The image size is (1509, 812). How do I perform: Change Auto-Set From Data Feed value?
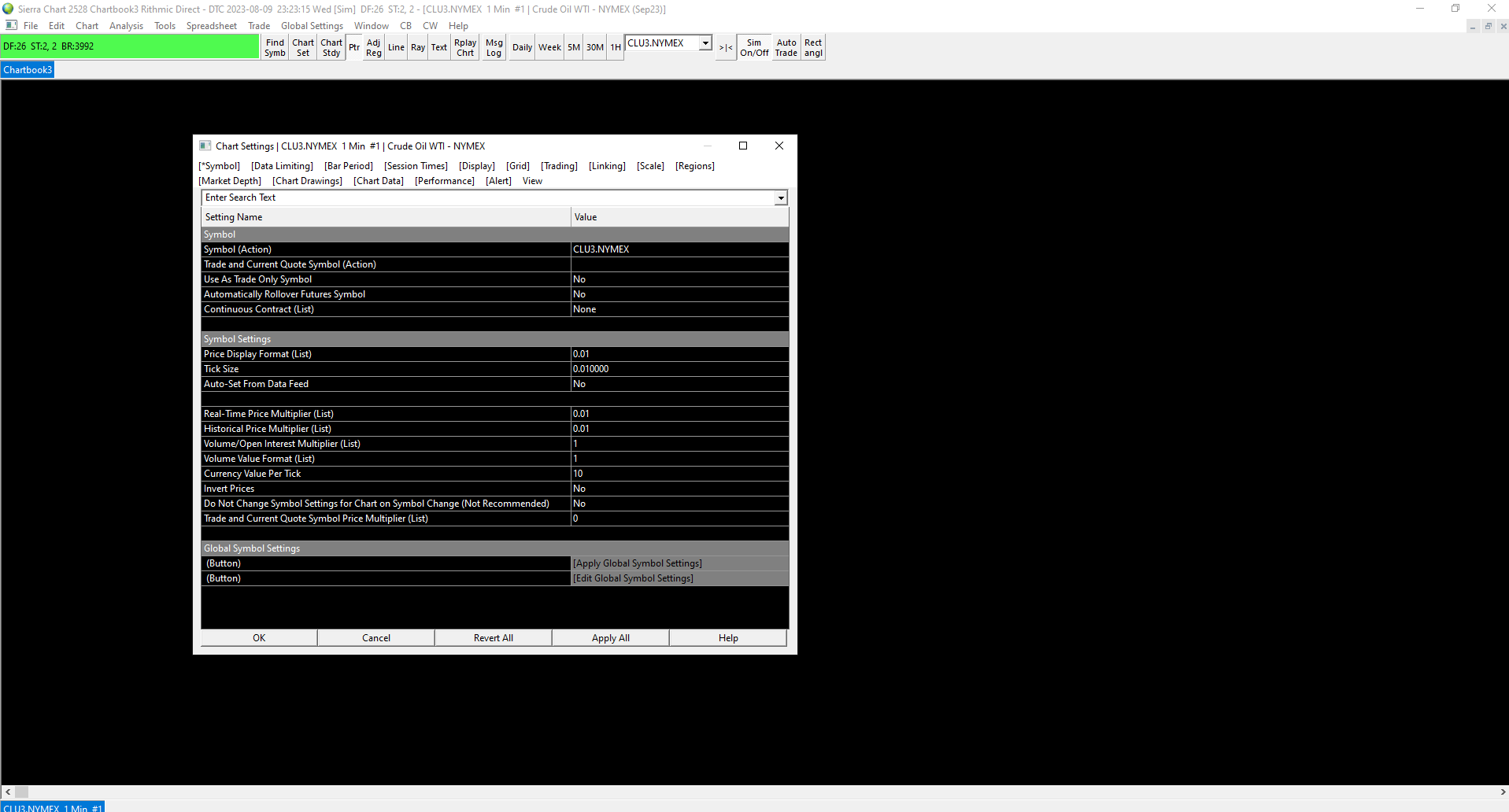pyautogui.click(x=680, y=384)
